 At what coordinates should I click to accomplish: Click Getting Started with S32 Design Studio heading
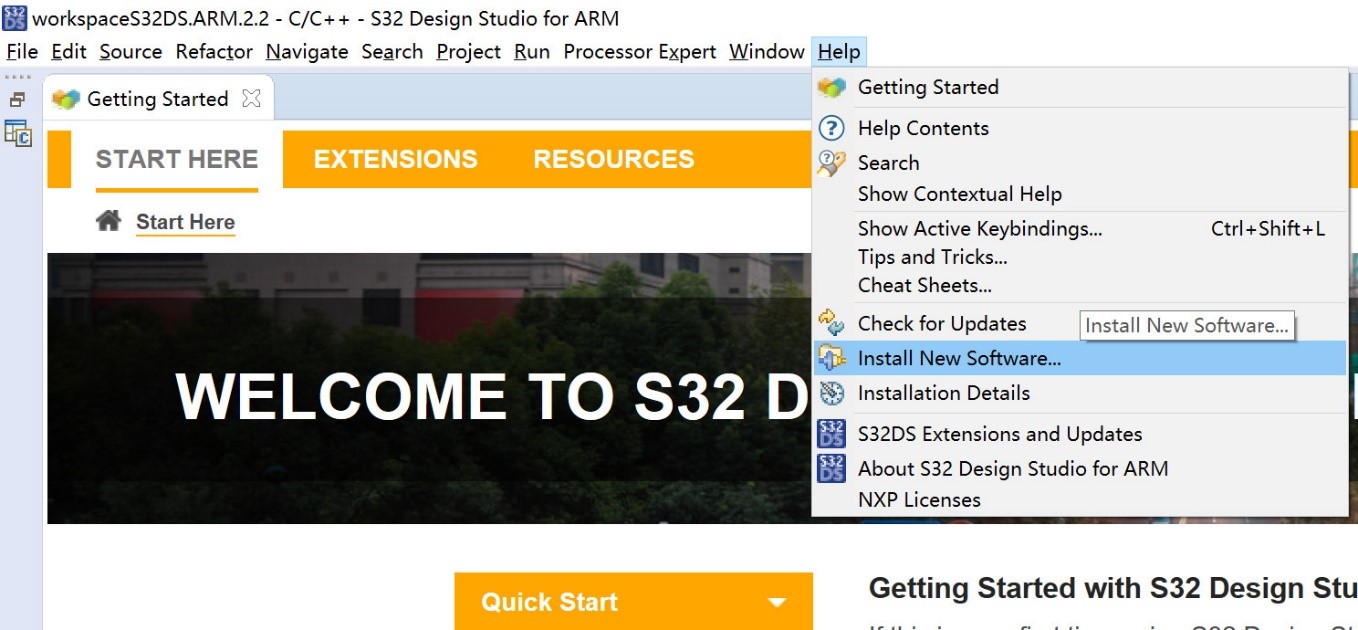pos(1113,588)
